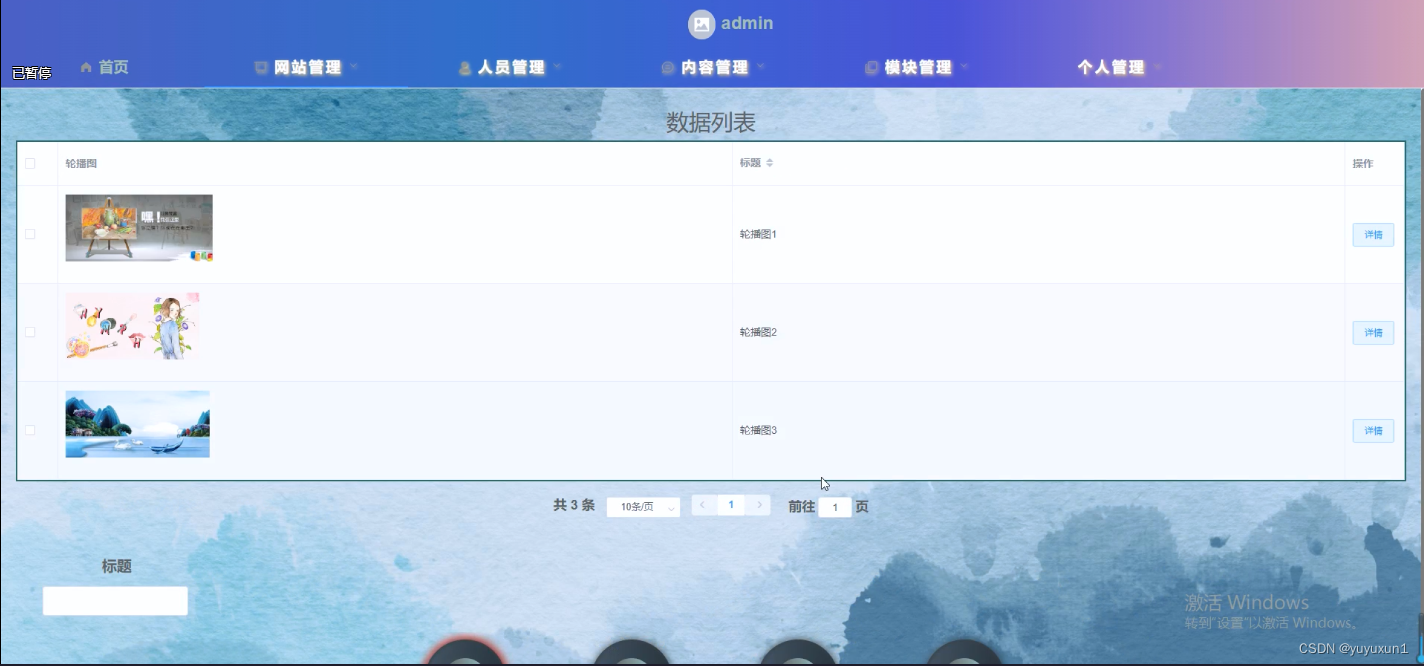This screenshot has height=666, width=1424.
Task: Open the 模块管理 menu
Action: [916, 67]
